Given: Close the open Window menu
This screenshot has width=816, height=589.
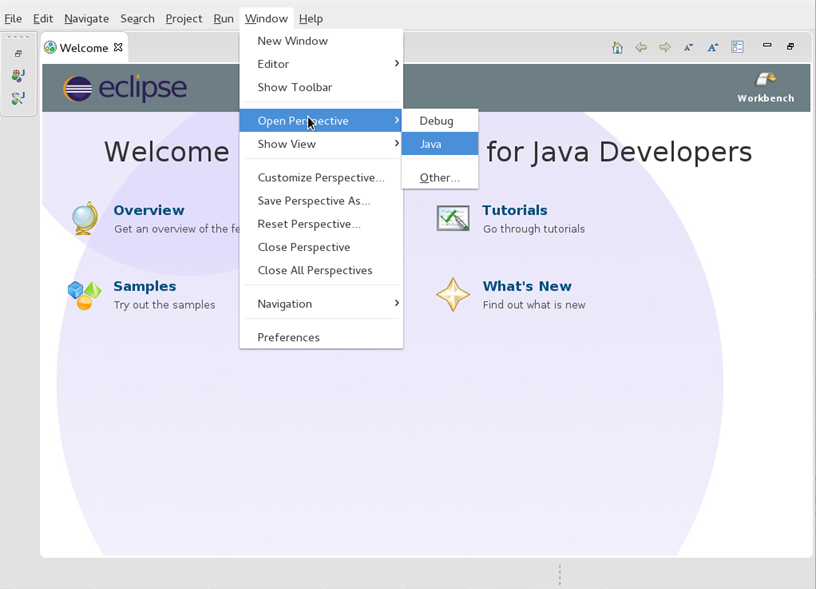Looking at the screenshot, I should tap(266, 19).
